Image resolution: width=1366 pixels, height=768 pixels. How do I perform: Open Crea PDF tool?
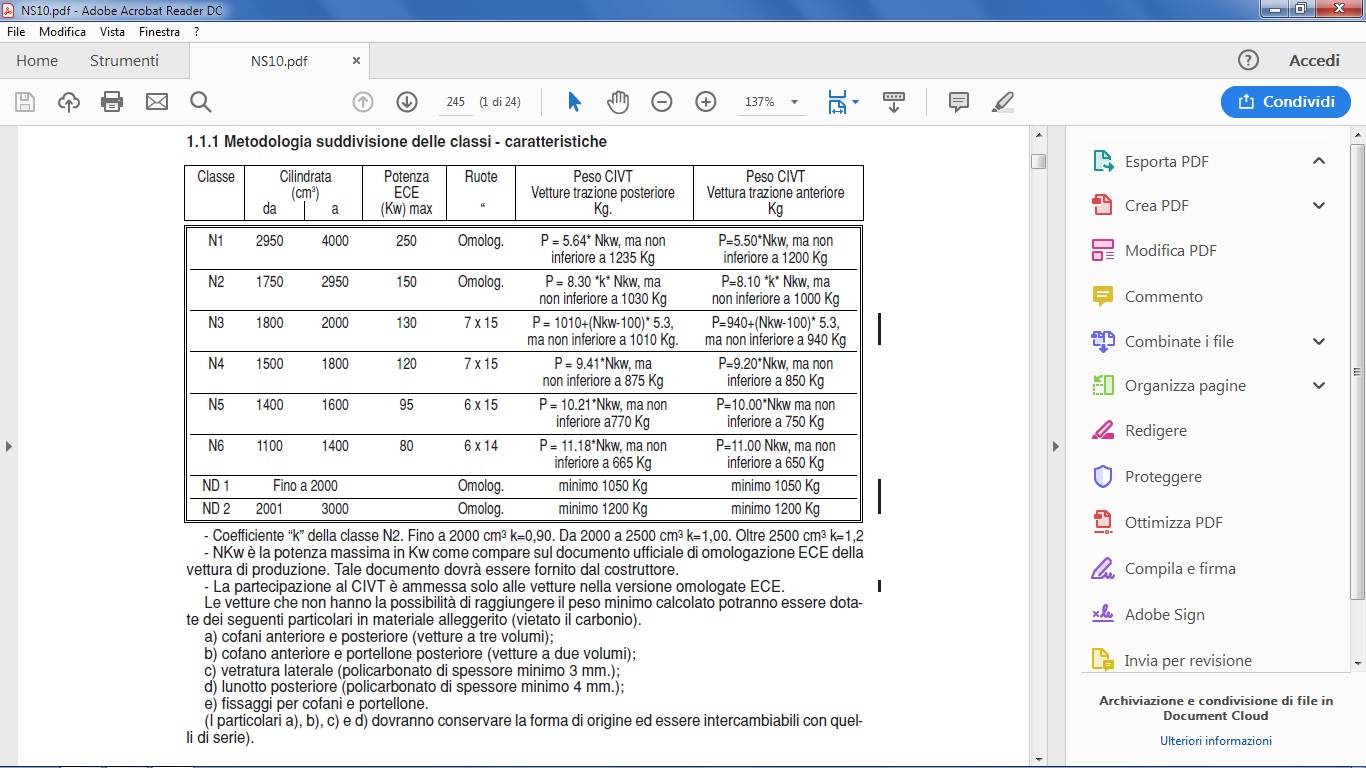pos(1156,206)
